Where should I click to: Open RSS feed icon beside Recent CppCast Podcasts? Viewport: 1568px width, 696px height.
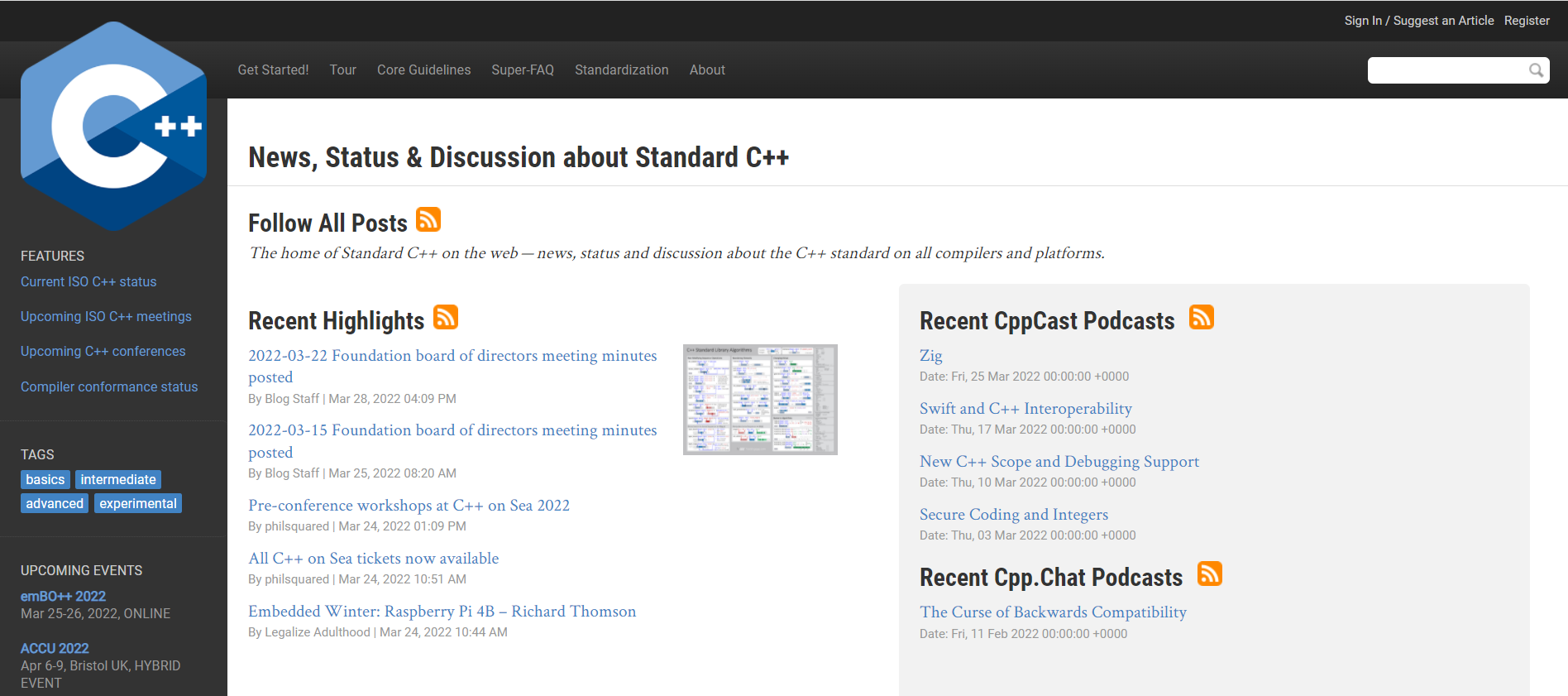(x=1202, y=317)
